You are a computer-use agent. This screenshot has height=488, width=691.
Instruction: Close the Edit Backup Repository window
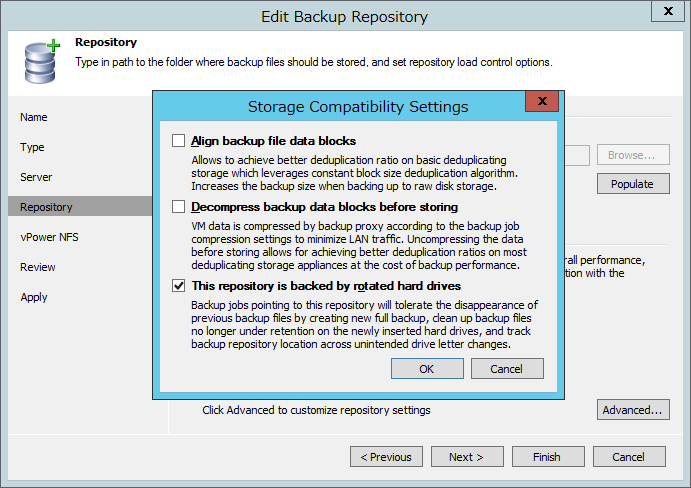point(668,11)
